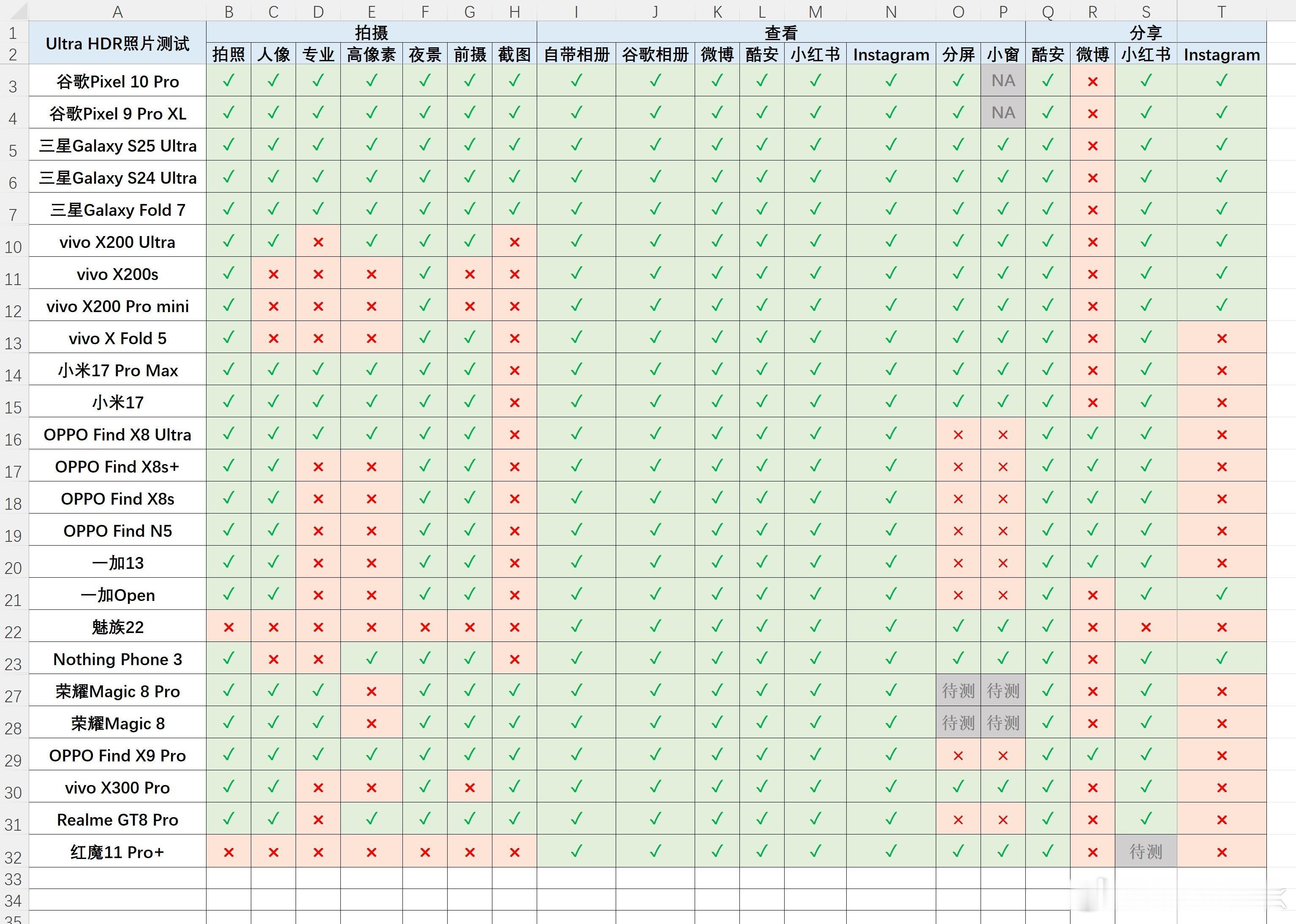The width and height of the screenshot is (1296, 924).
Task: Select column header T
Action: (x=1222, y=11)
